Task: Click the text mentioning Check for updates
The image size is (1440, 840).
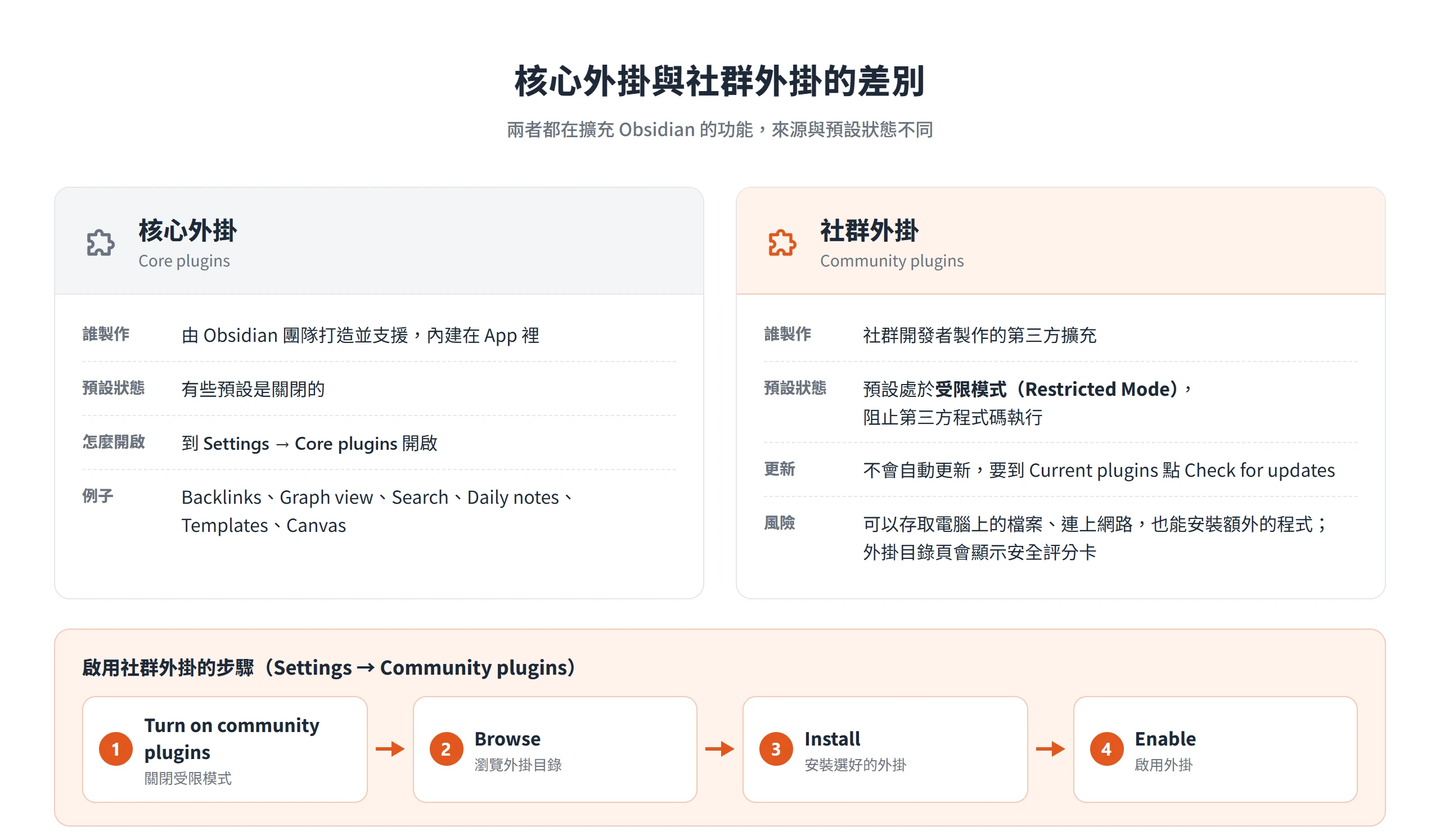Action: pyautogui.click(x=1099, y=470)
